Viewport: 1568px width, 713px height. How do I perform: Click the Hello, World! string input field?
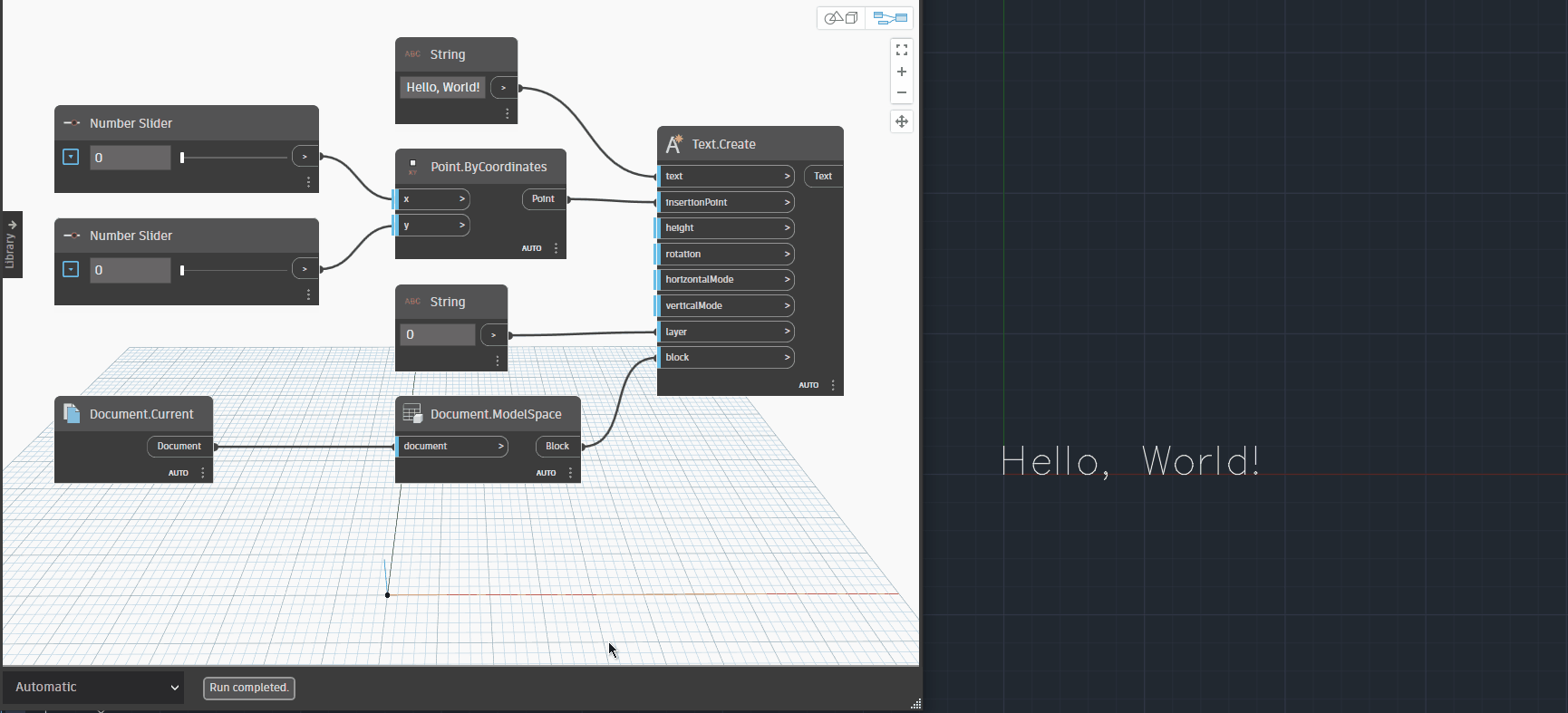point(442,87)
